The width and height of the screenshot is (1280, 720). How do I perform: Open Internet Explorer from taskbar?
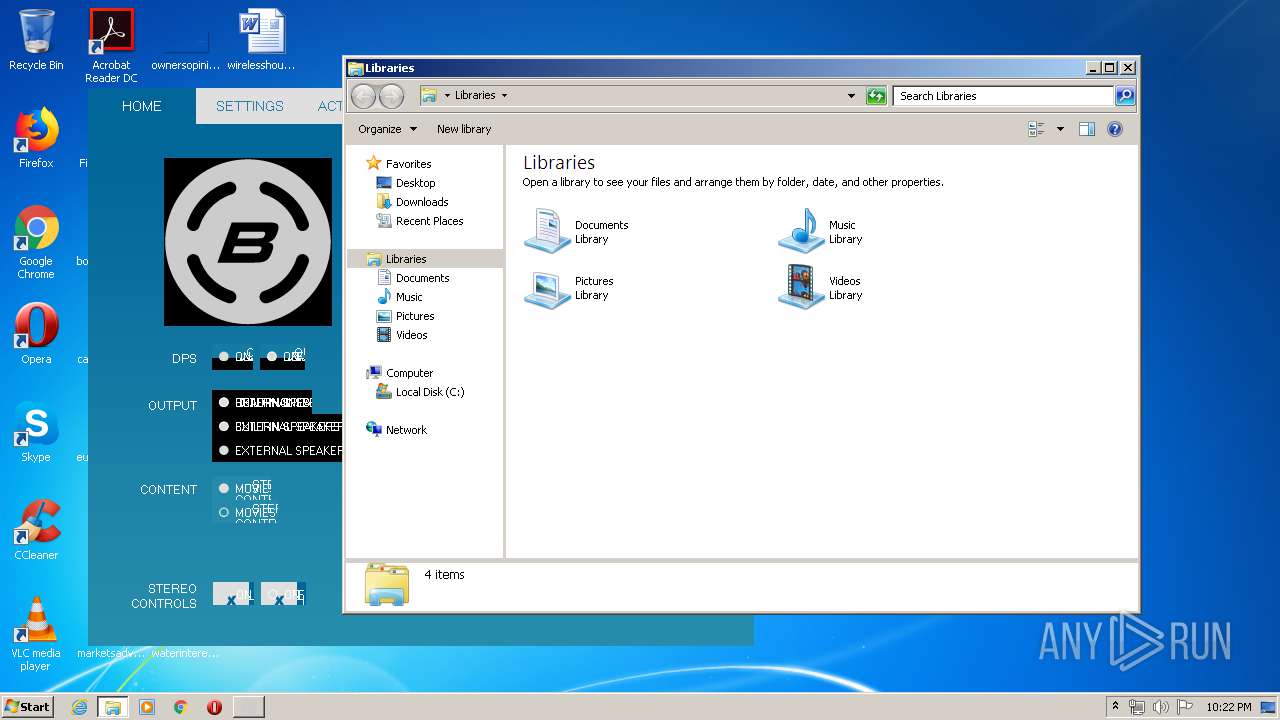click(x=80, y=707)
